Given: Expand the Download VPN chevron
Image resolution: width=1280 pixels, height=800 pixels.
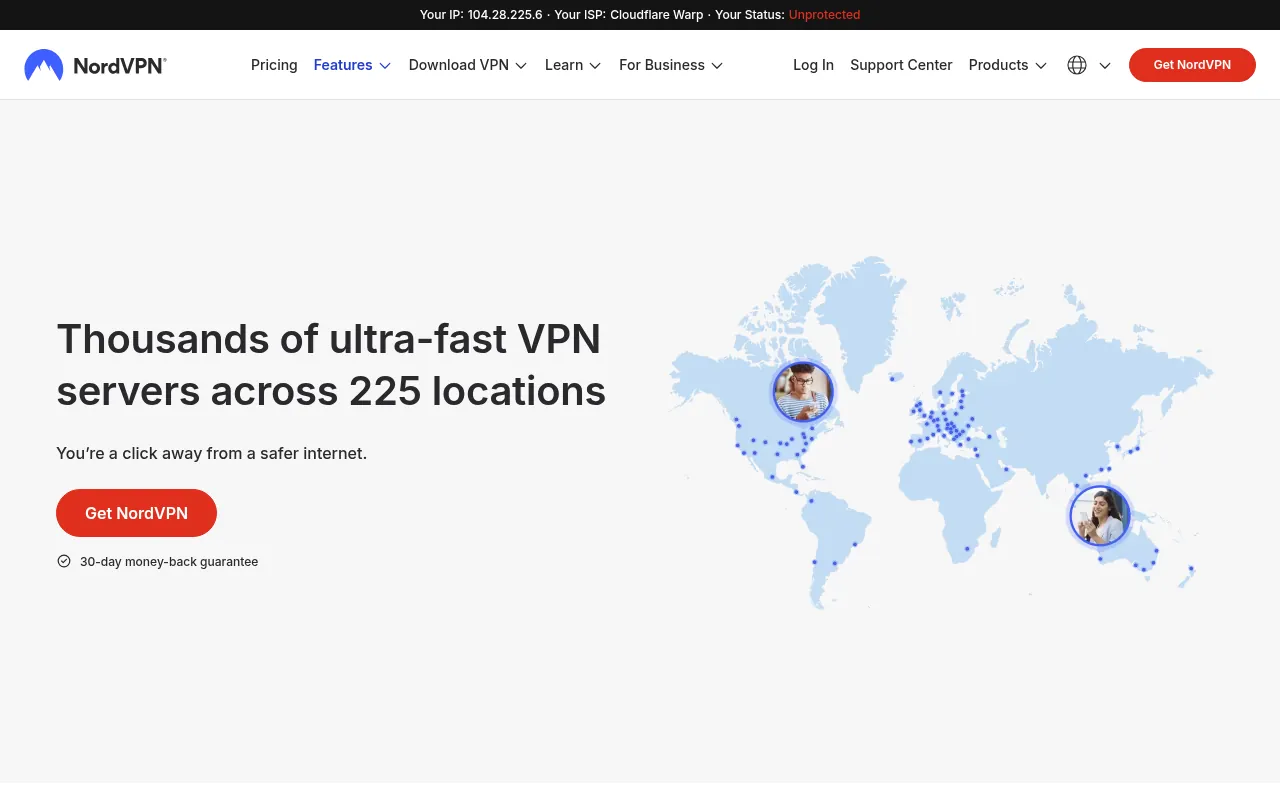Looking at the screenshot, I should point(521,66).
